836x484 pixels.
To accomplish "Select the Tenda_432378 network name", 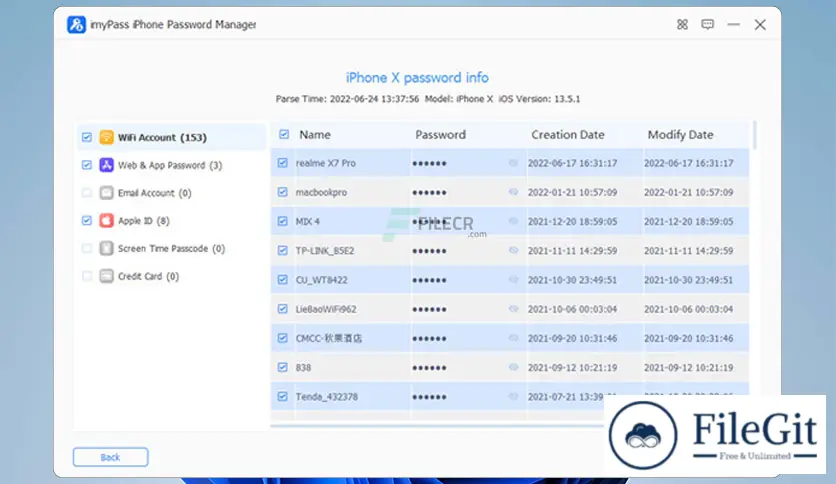I will pyautogui.click(x=326, y=397).
